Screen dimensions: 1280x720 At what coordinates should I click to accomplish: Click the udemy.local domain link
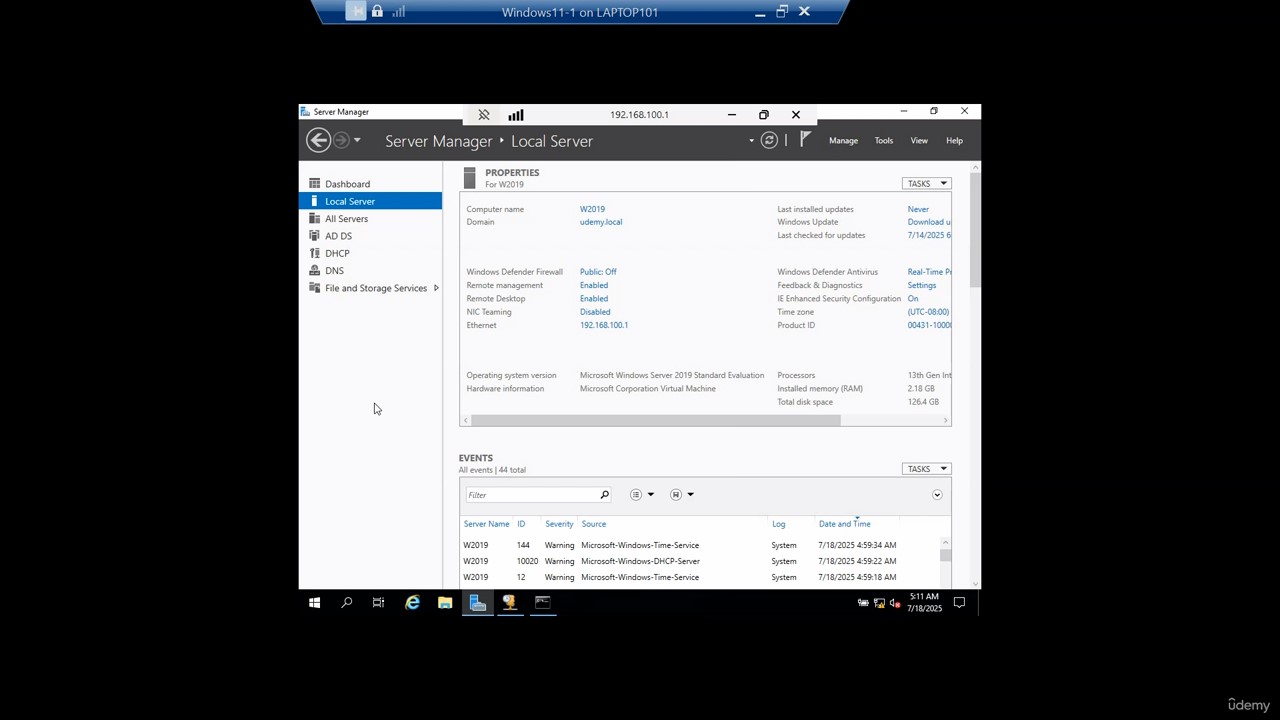[601, 222]
